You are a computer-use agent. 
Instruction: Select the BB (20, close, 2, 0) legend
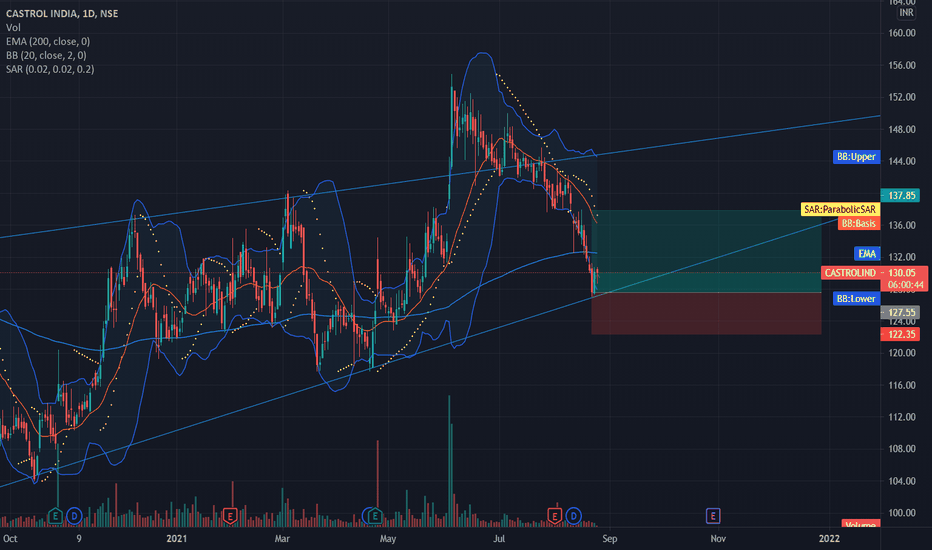tap(46, 55)
